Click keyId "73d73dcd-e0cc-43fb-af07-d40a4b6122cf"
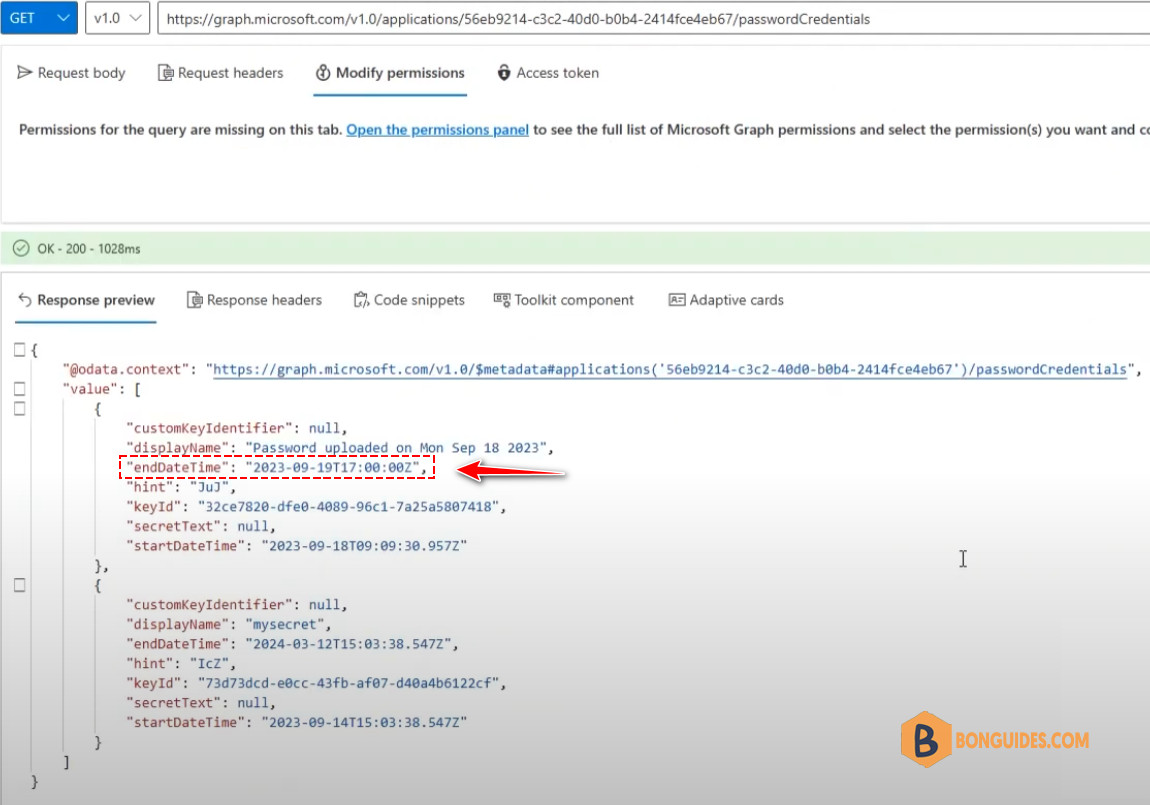 348,683
